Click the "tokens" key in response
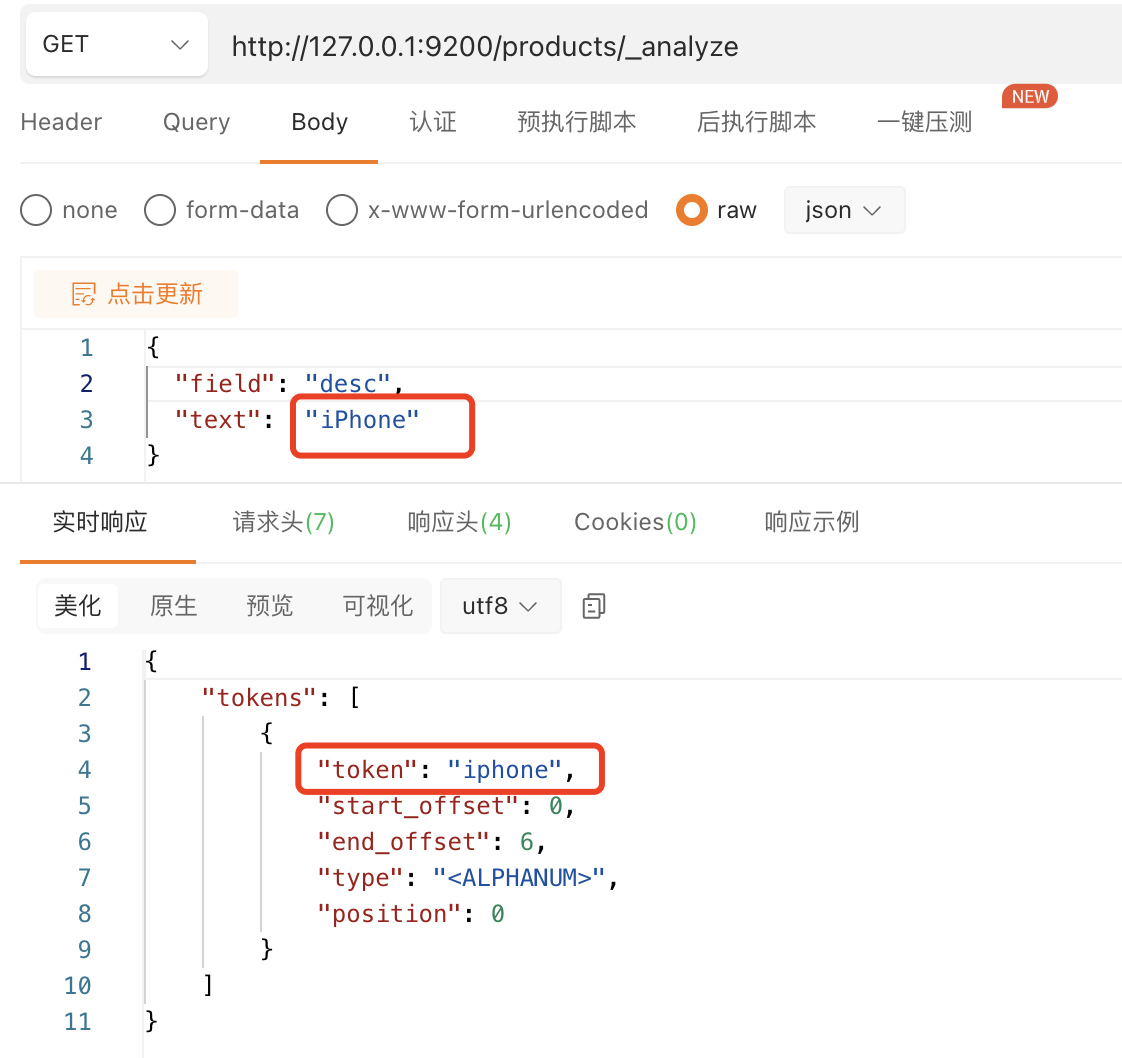 (x=259, y=697)
